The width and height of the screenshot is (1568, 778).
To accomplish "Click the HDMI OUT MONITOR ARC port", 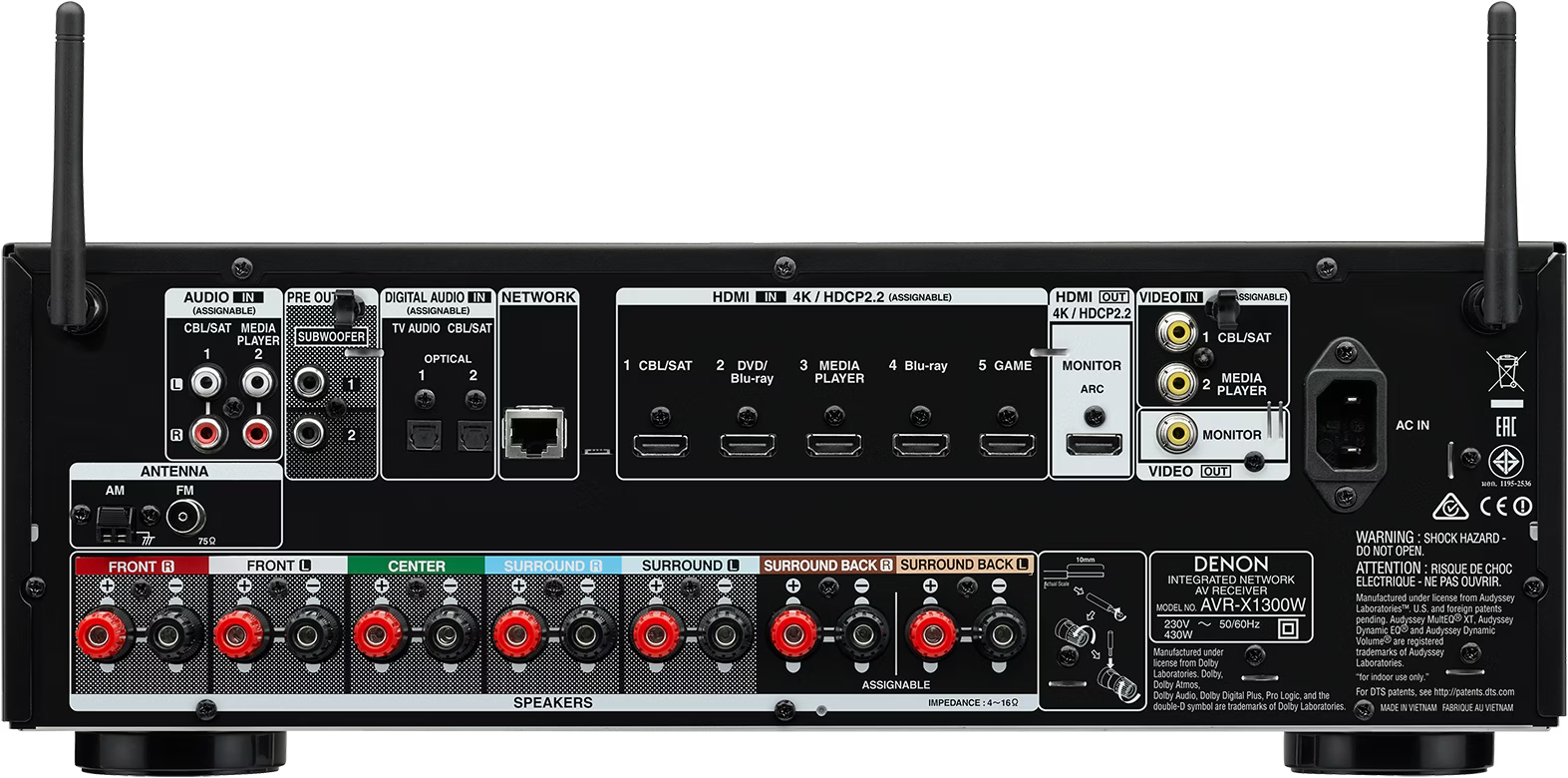I will 1093,445.
